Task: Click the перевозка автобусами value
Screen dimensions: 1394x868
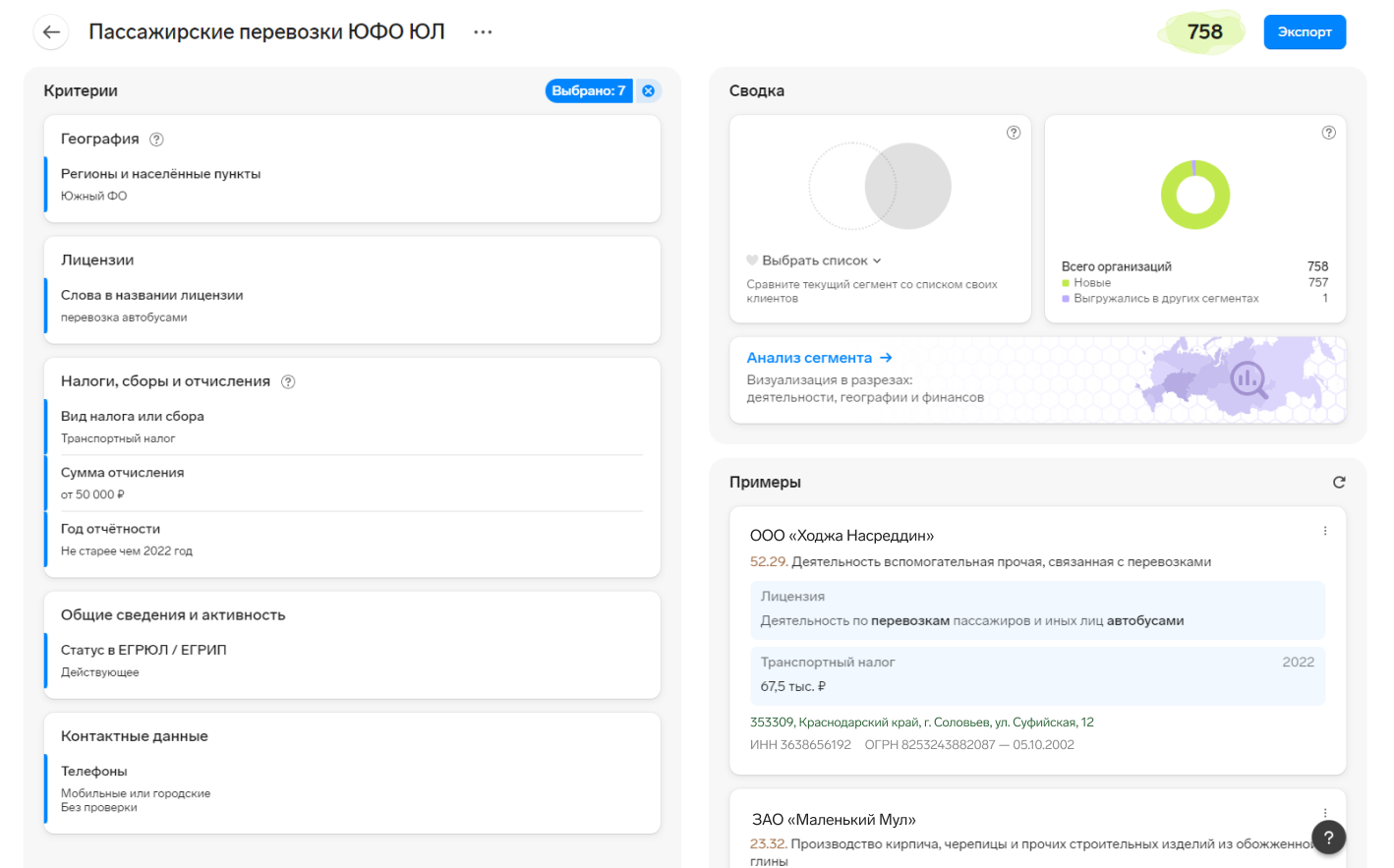Action: pos(124,318)
